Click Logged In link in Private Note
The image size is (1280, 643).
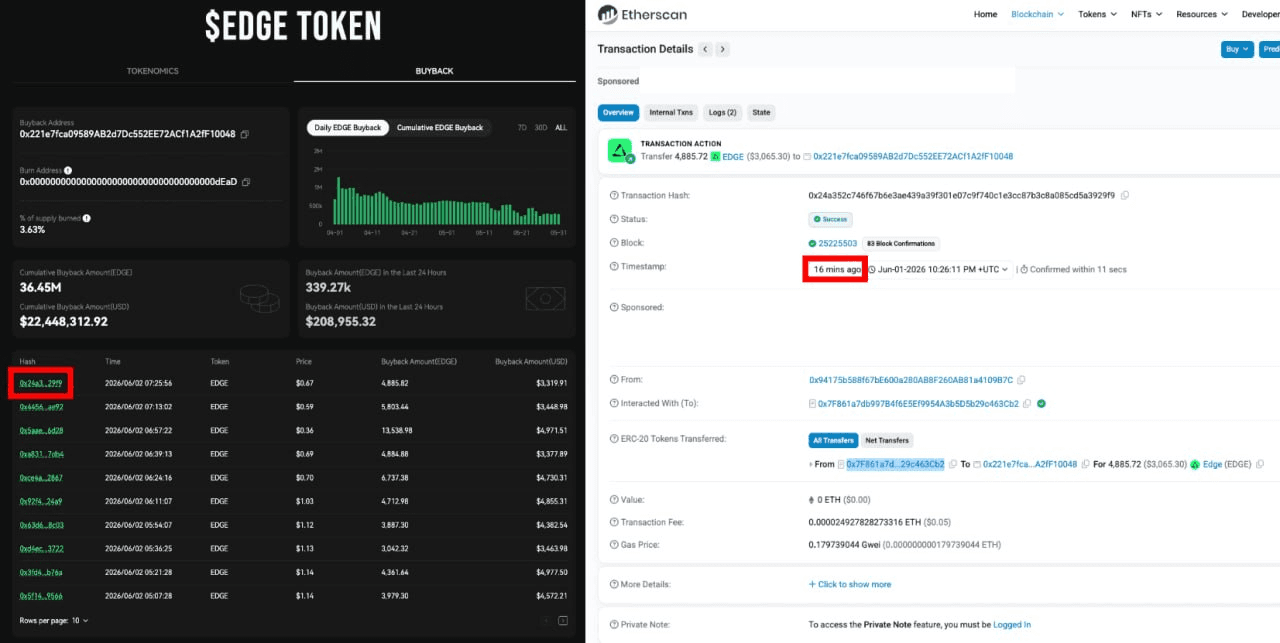1012,624
